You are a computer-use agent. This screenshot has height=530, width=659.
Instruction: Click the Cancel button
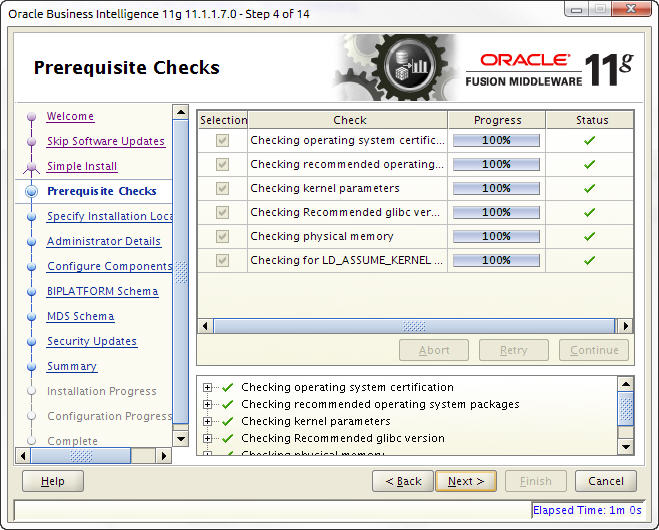click(606, 481)
